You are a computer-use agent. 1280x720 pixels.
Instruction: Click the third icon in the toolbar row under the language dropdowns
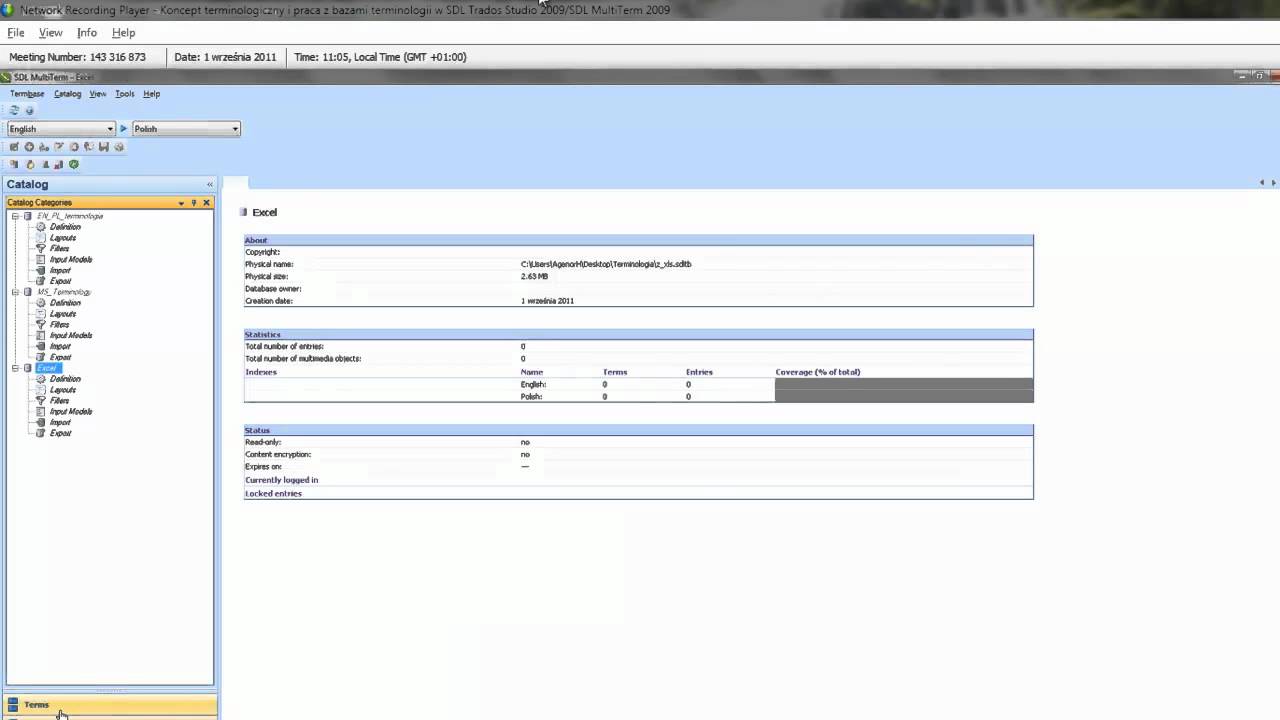[x=44, y=147]
